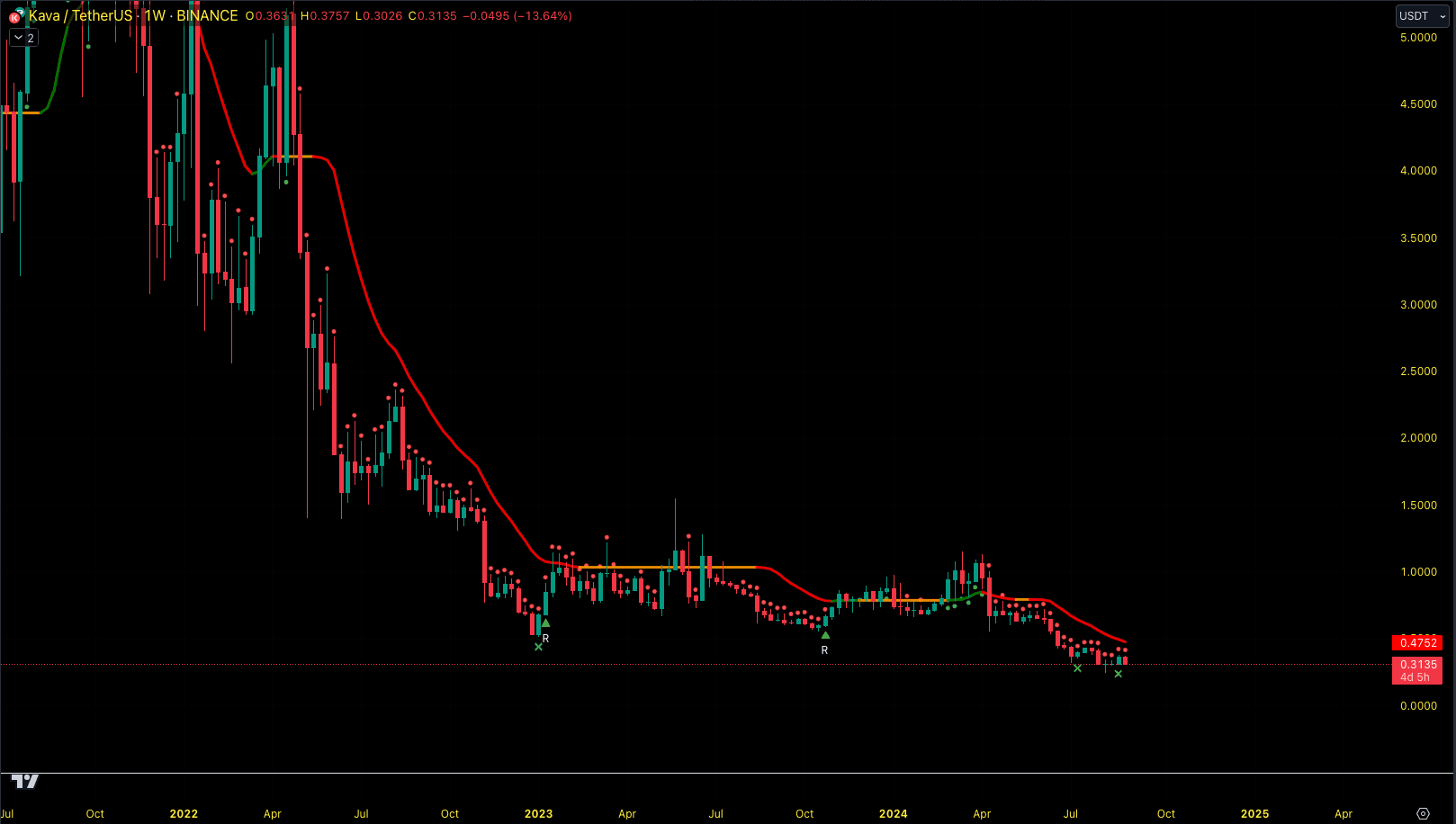Click the BINANCE exchange label
This screenshot has height=824, width=1456.
coord(207,16)
